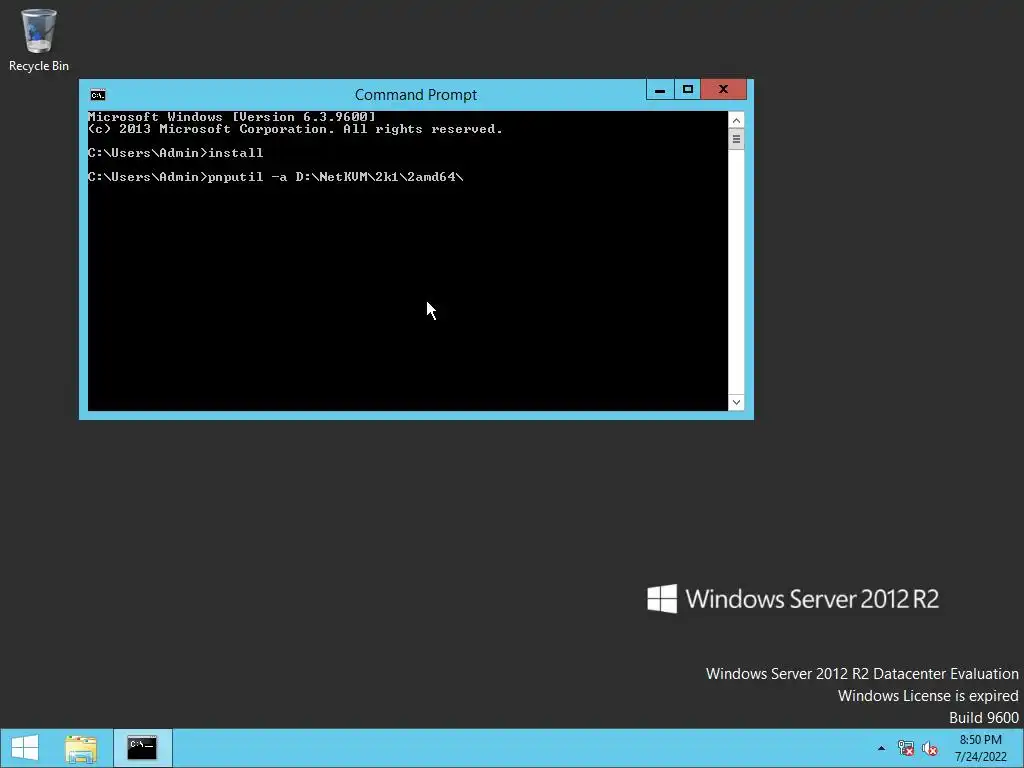Close the Command Prompt window
Image resolution: width=1024 pixels, height=768 pixels.
pyautogui.click(x=723, y=89)
